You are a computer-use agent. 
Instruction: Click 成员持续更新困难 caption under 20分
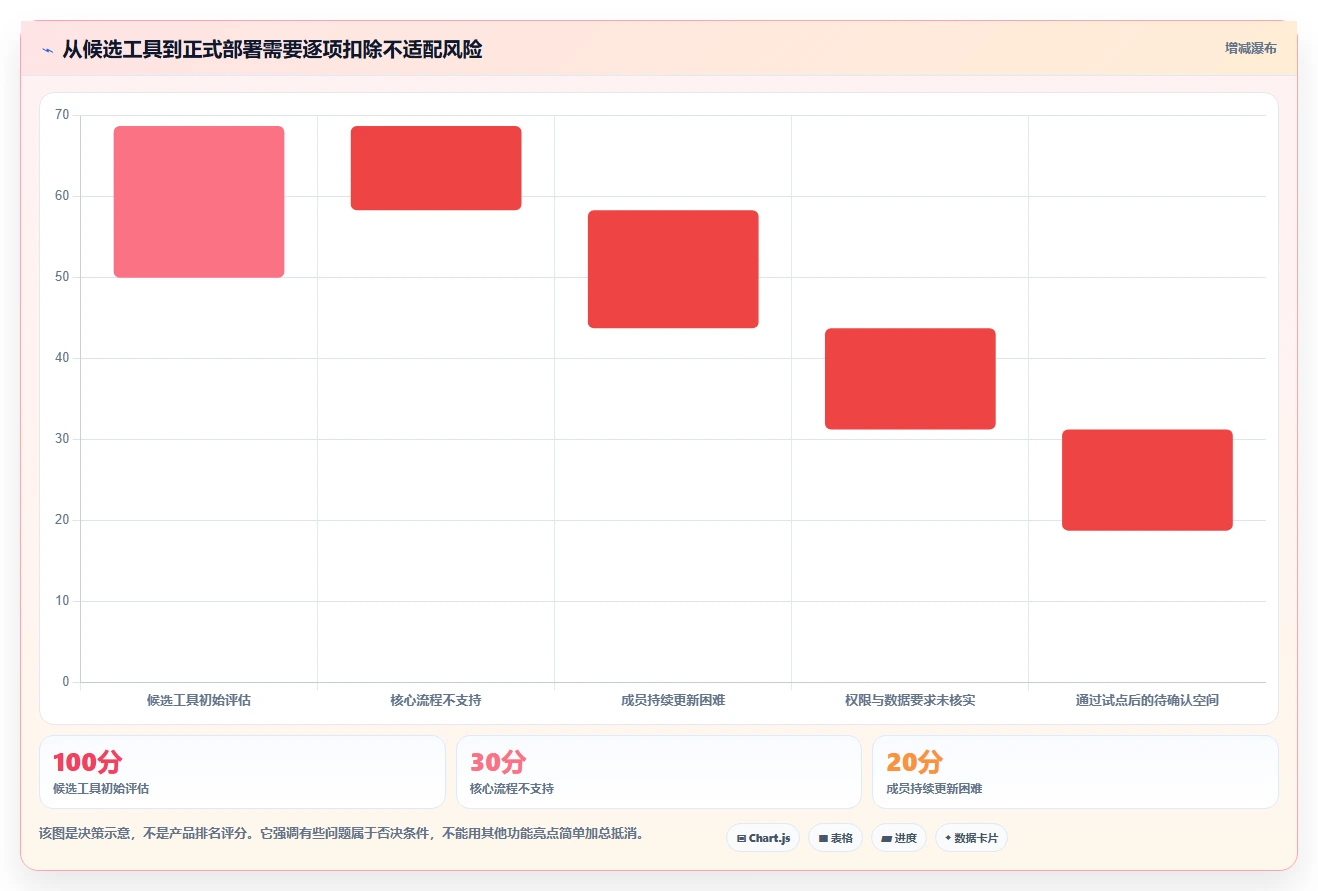[934, 788]
